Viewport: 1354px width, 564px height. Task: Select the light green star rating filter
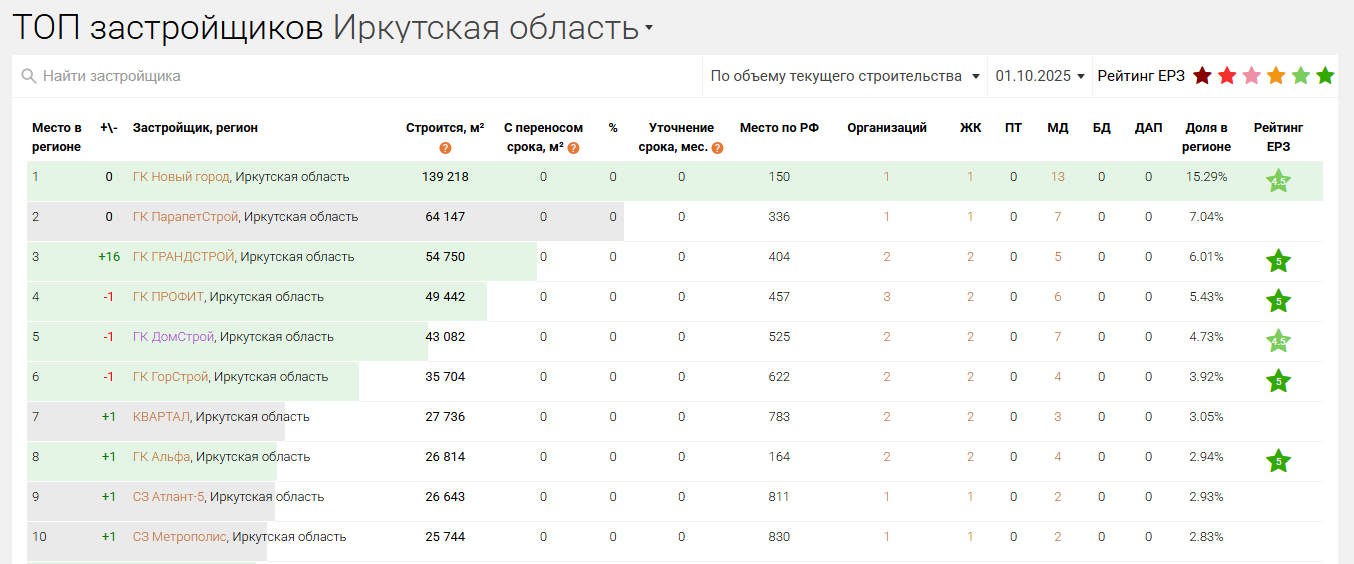(1300, 76)
